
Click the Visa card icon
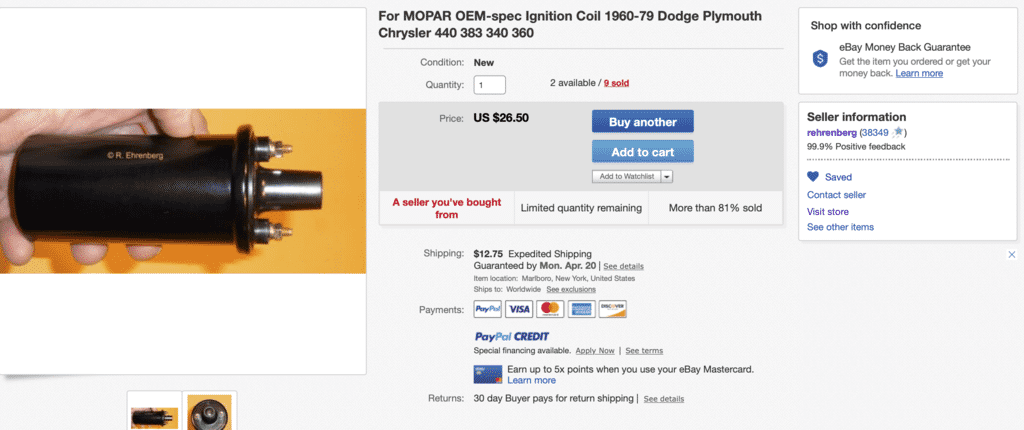point(518,309)
